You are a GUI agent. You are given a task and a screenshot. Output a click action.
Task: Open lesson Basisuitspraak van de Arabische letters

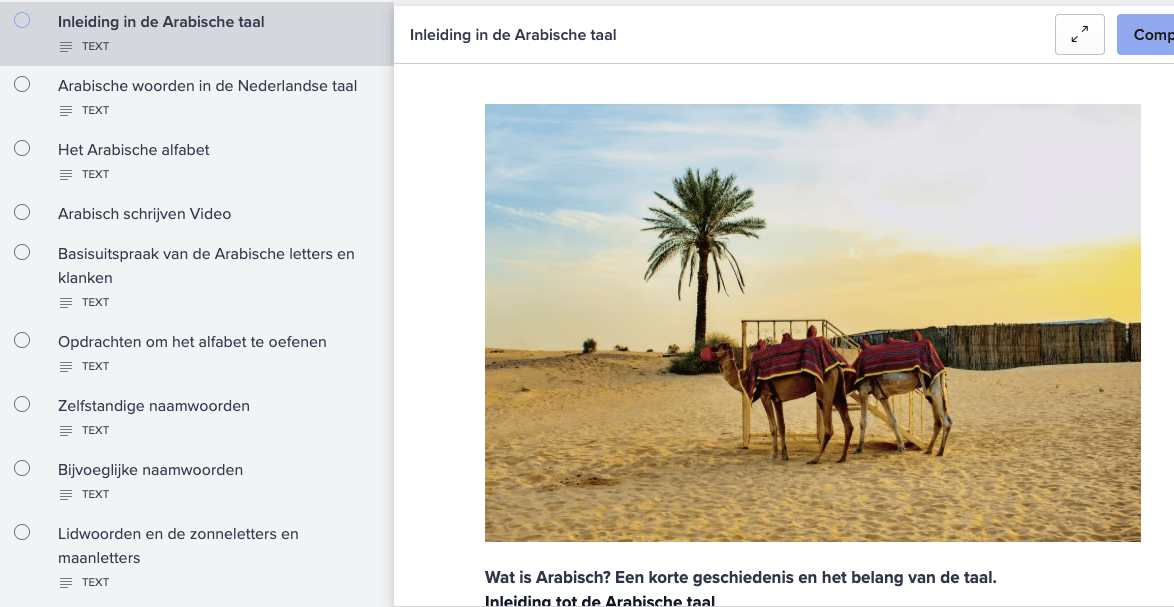206,266
